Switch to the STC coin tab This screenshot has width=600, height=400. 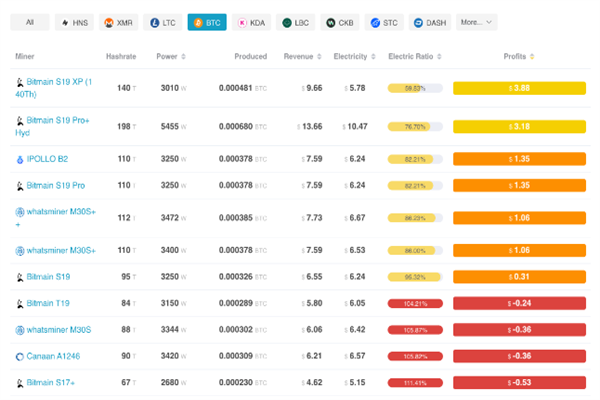[384, 22]
